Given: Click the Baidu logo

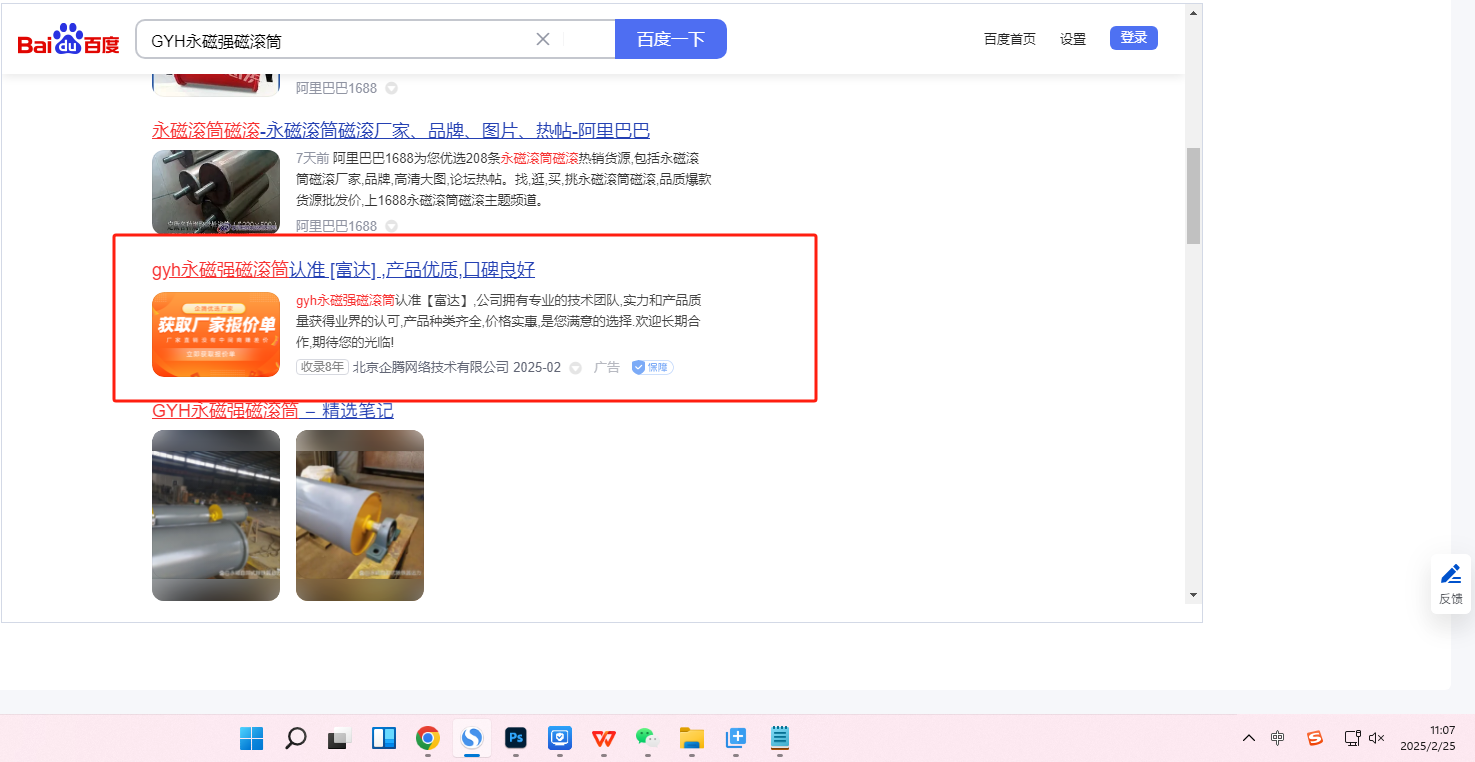Looking at the screenshot, I should coord(68,40).
